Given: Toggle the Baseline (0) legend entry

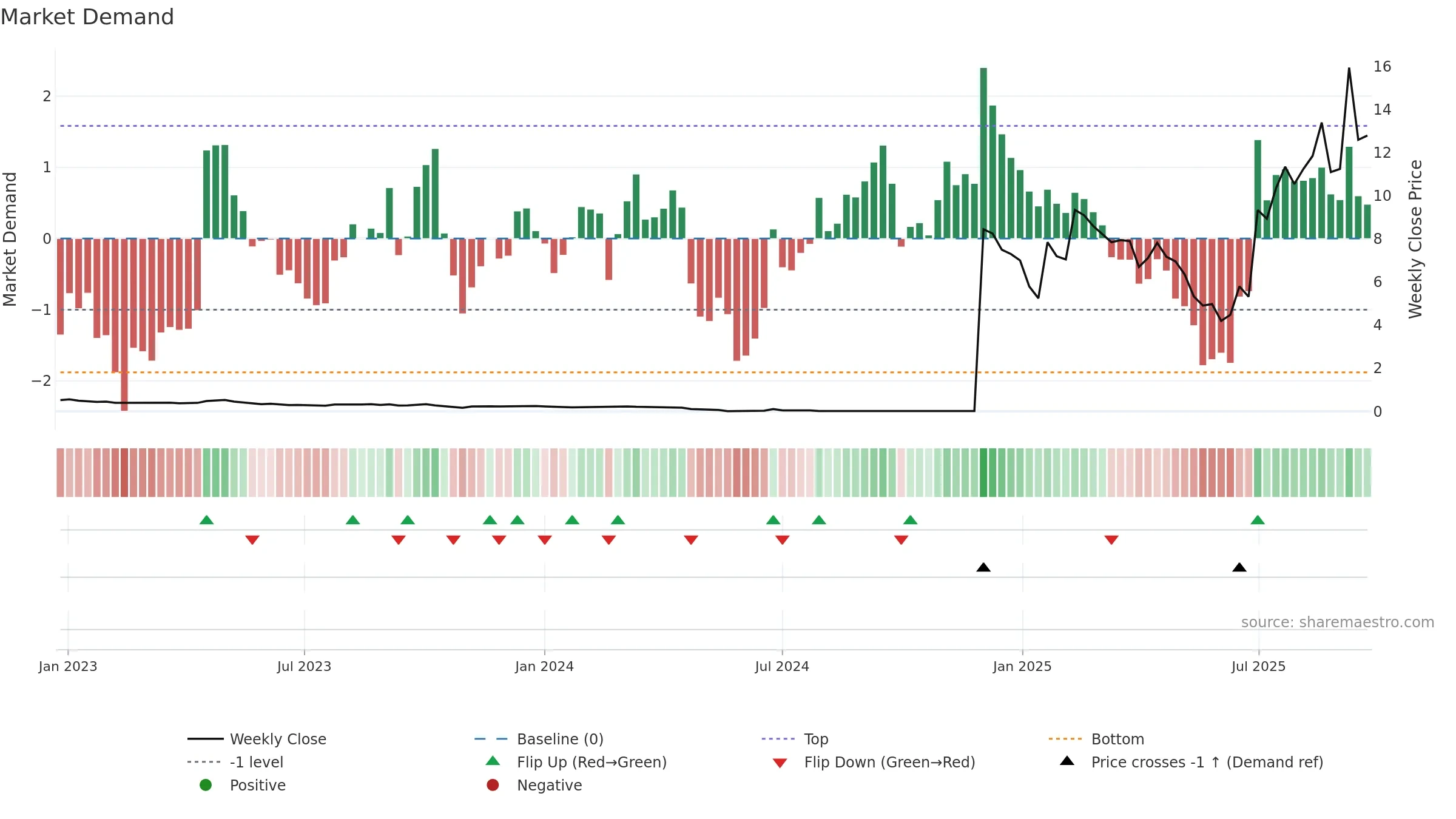Looking at the screenshot, I should 539,739.
